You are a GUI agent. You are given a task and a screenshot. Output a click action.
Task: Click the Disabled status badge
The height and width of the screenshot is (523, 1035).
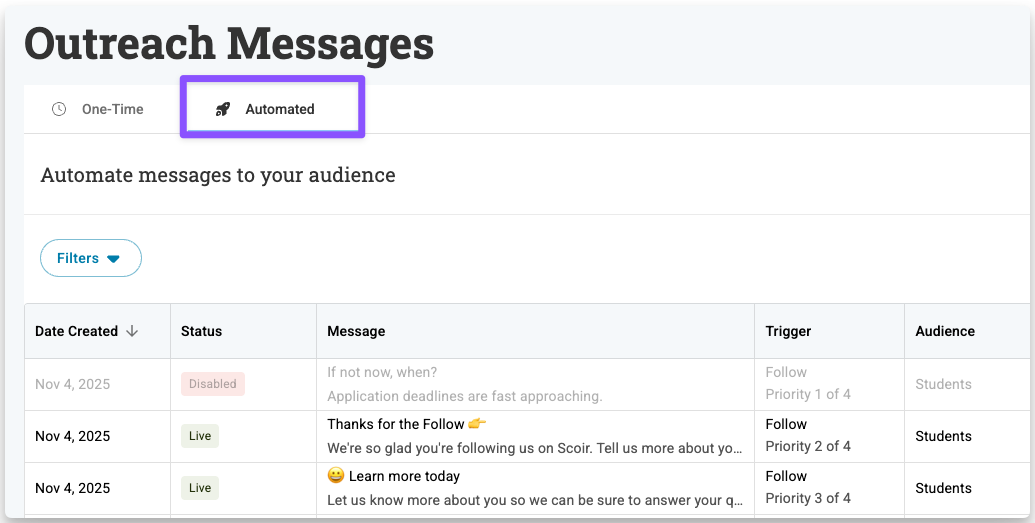[213, 384]
